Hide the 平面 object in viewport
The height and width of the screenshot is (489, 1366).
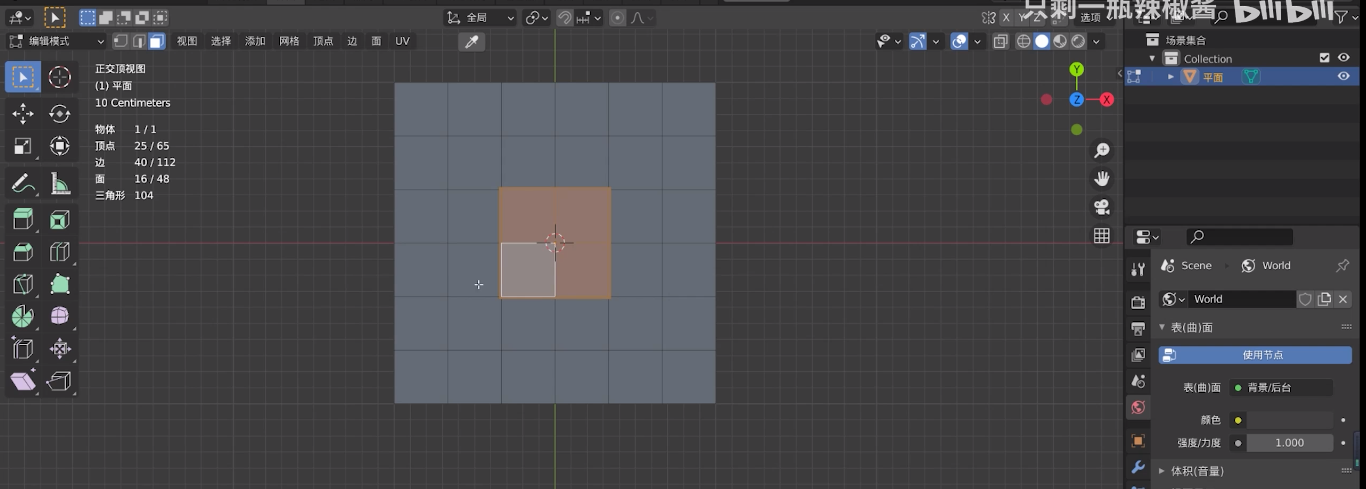click(x=1343, y=76)
